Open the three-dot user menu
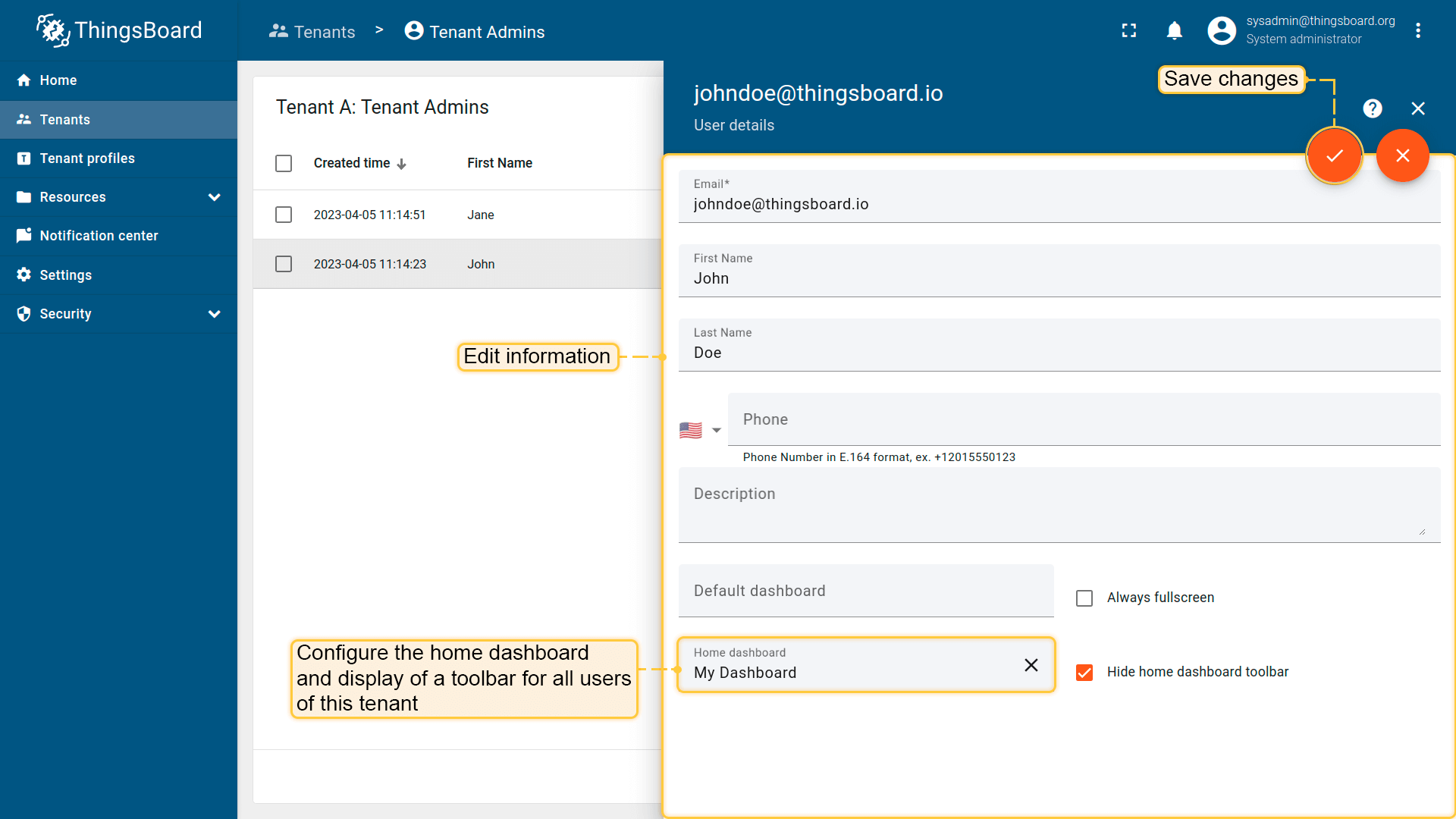Viewport: 1456px width, 819px height. (x=1417, y=30)
